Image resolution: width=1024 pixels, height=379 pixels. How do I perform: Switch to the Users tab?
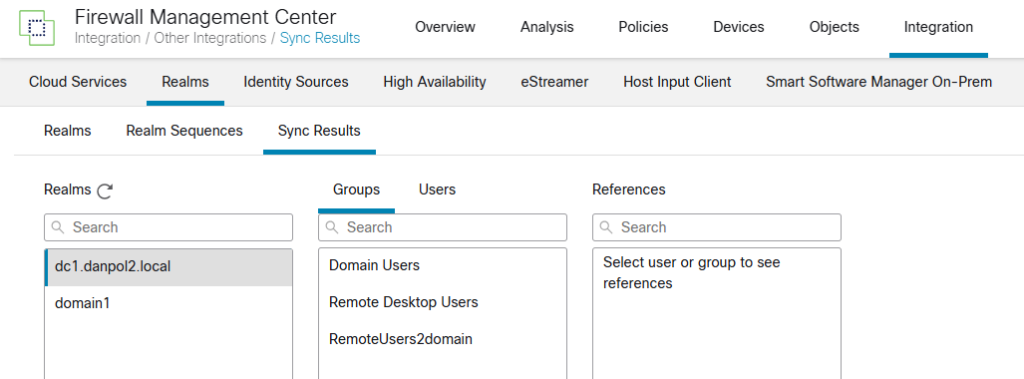click(x=437, y=190)
